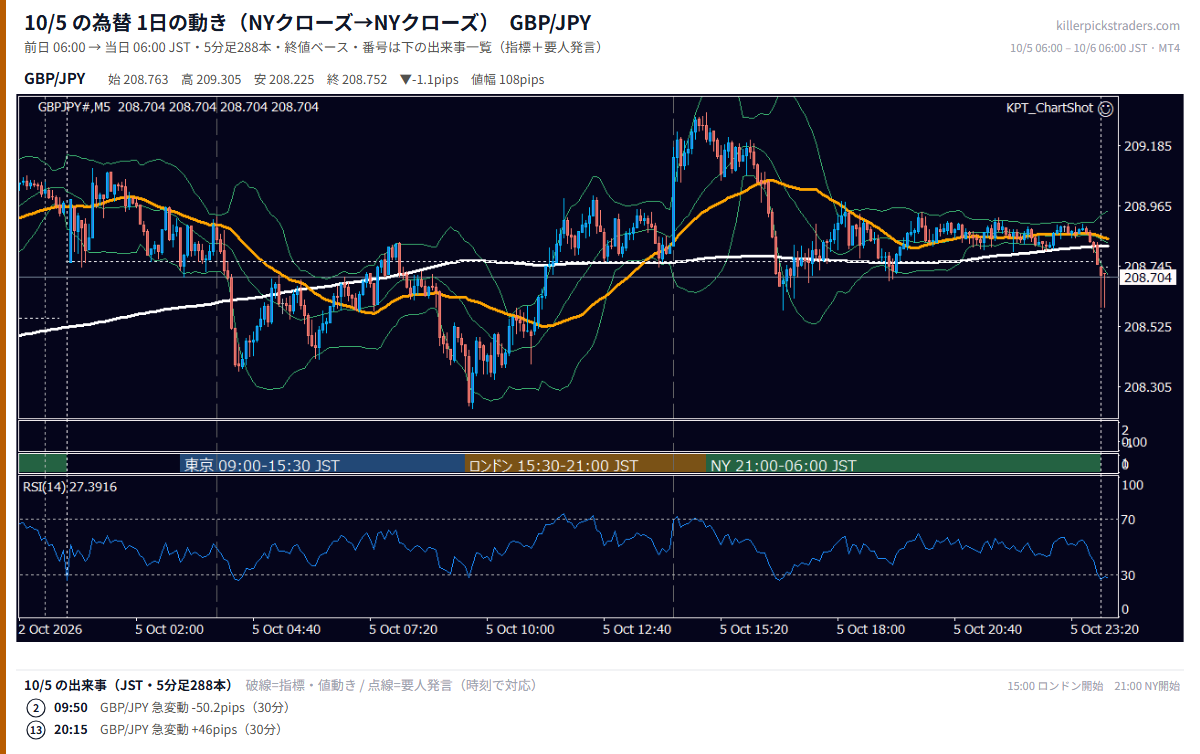Select the ロンドン 15:30-21:00 JST session bar
1200x754 pixels.
click(x=585, y=465)
